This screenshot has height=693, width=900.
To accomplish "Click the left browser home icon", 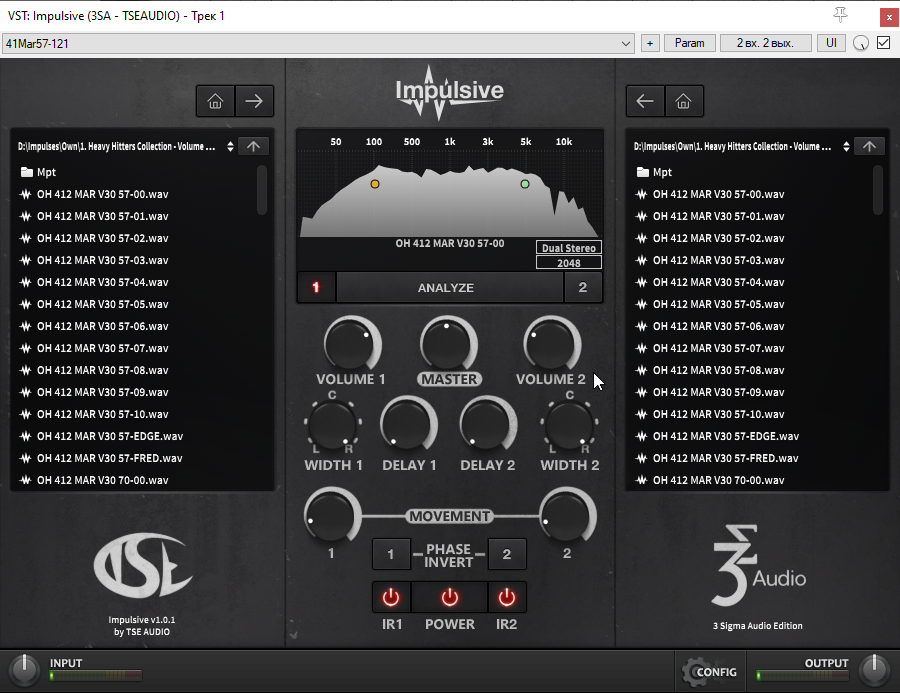I will click(x=215, y=101).
